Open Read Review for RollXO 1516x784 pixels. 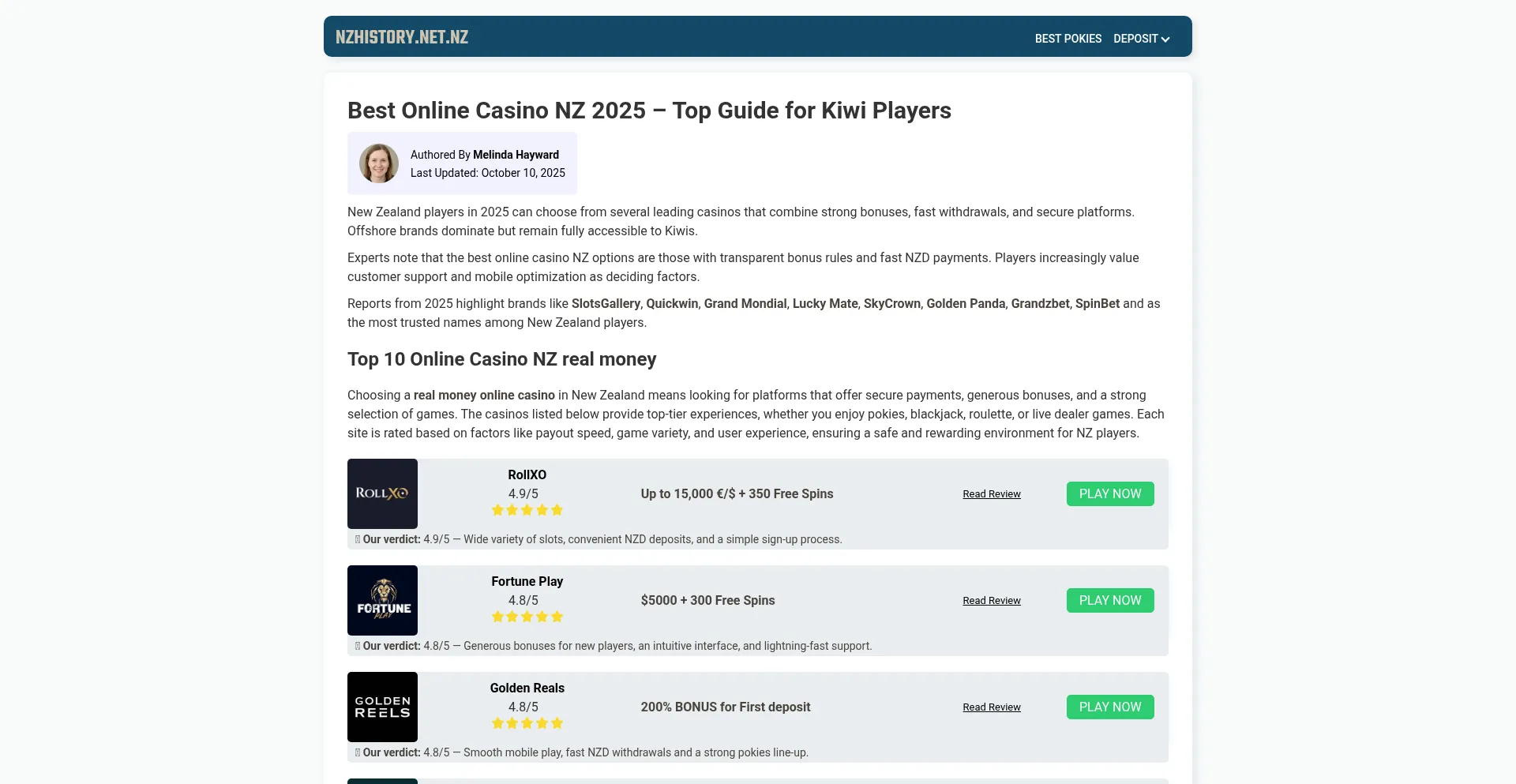(991, 494)
